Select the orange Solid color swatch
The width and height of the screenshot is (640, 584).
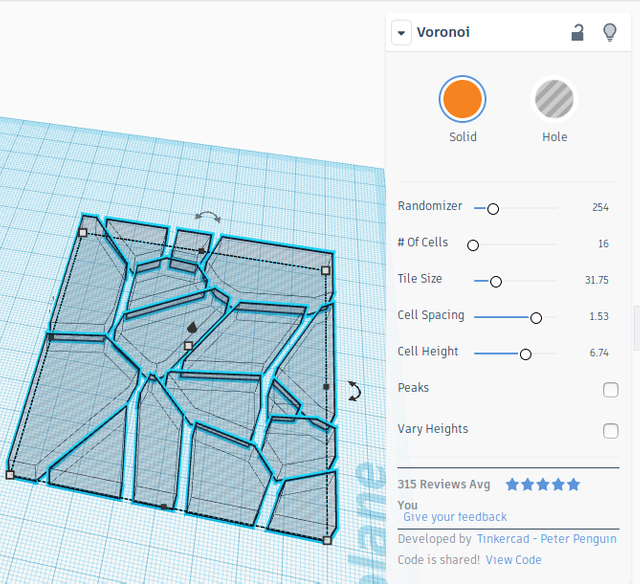point(462,99)
